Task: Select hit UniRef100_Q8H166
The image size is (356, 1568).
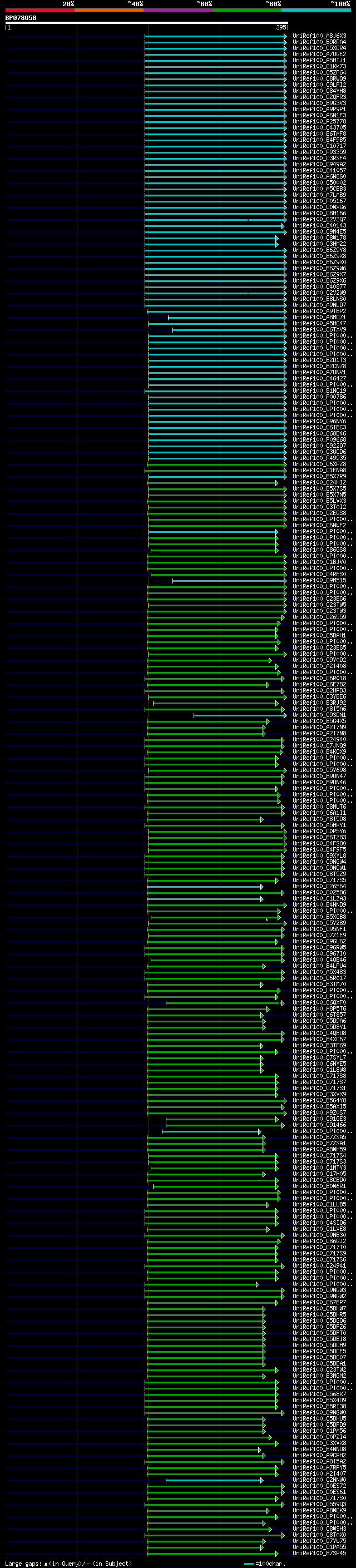Action: (319, 213)
